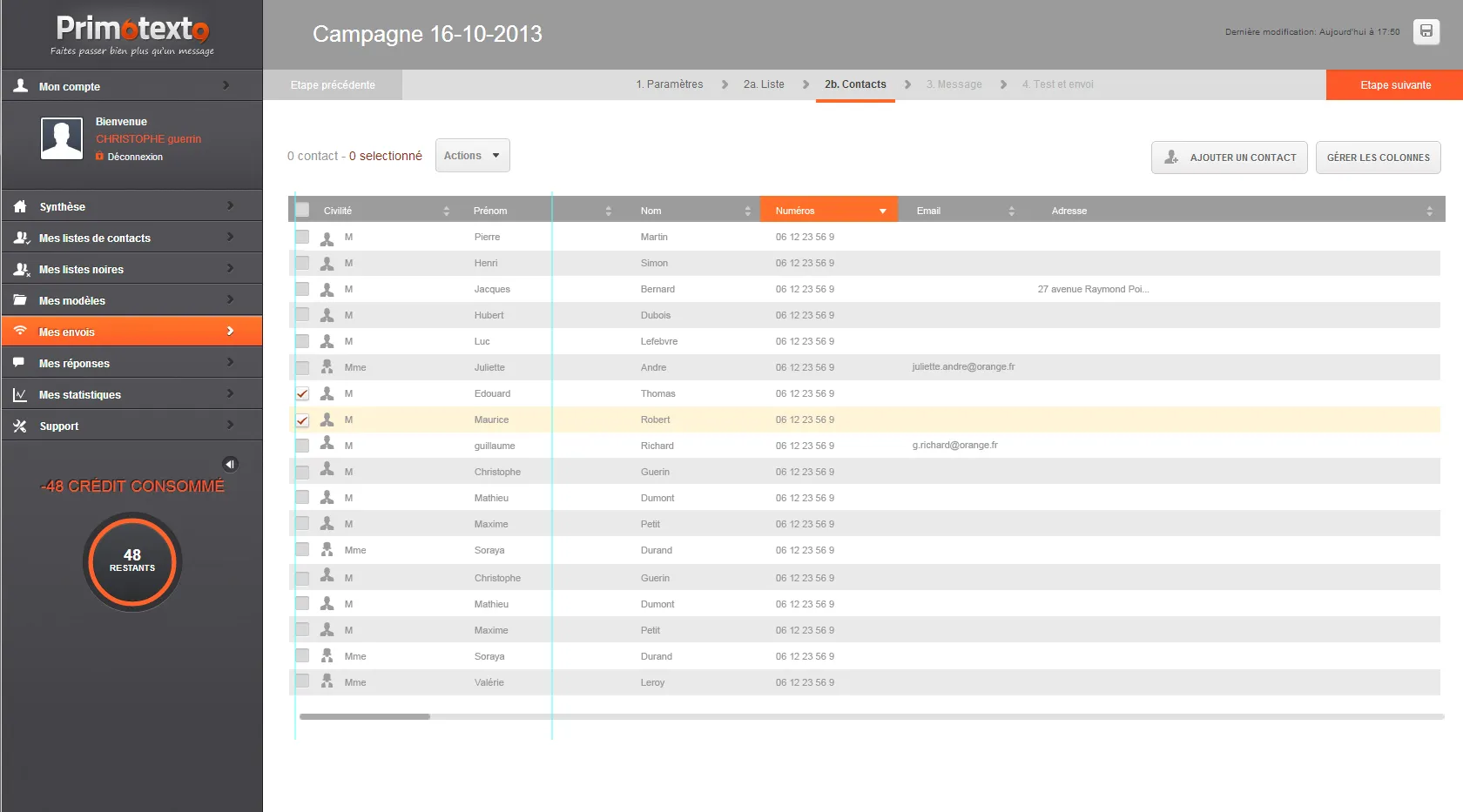Click the Mes réponses speech bubble icon
This screenshot has width=1463, height=812.
(19, 363)
